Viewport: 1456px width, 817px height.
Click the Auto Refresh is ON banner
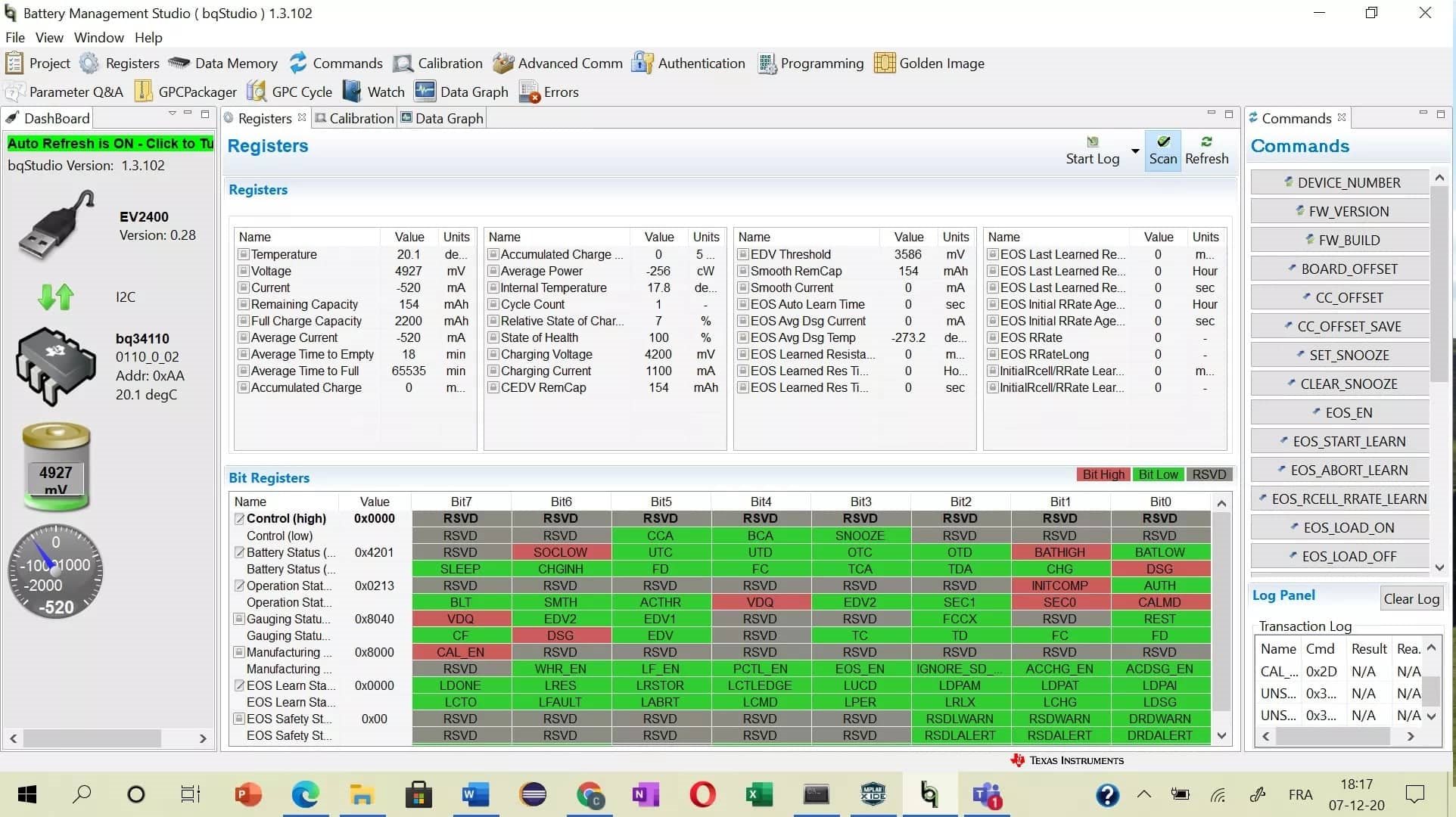(x=110, y=144)
